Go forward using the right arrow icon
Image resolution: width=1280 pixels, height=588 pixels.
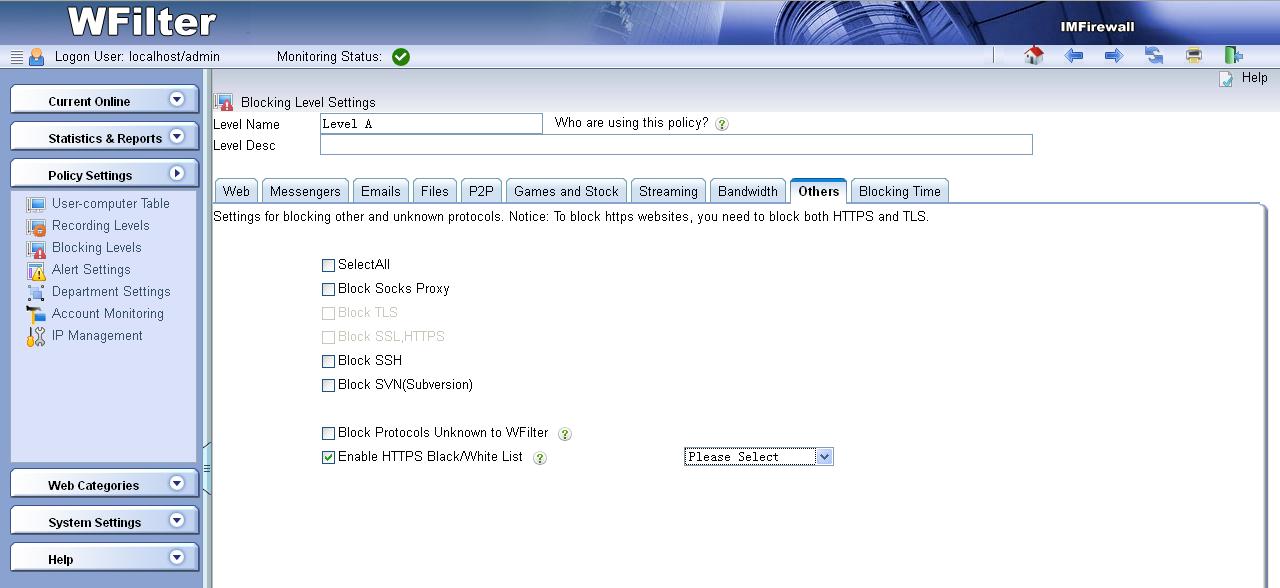pyautogui.click(x=1113, y=56)
